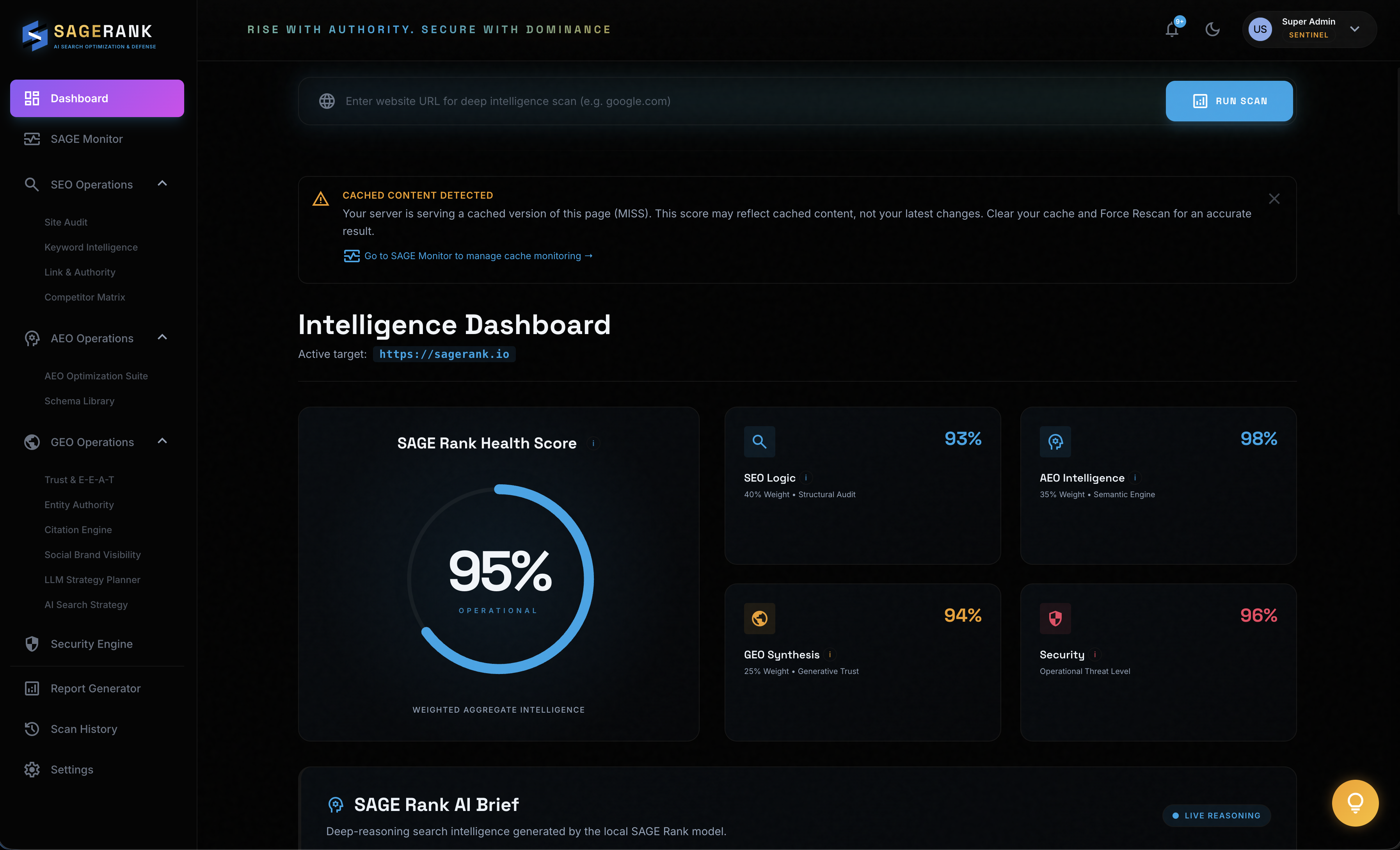Viewport: 1400px width, 850px height.
Task: Collapse the AEO Operations section
Action: tap(162, 338)
